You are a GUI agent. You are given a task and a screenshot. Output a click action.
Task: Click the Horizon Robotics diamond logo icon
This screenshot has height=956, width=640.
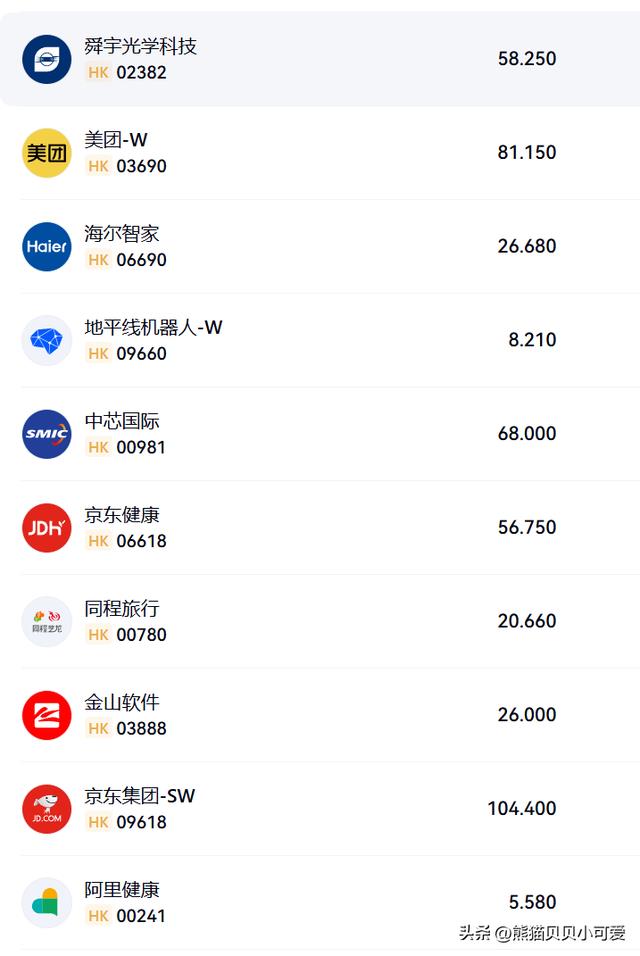click(47, 340)
